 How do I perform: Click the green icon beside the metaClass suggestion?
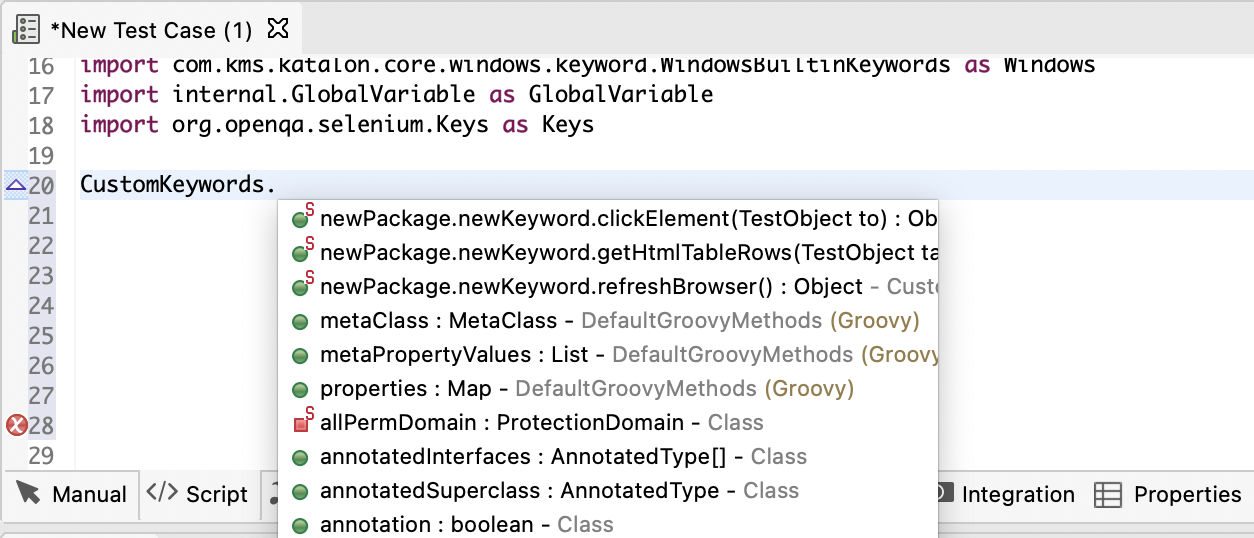coord(299,322)
